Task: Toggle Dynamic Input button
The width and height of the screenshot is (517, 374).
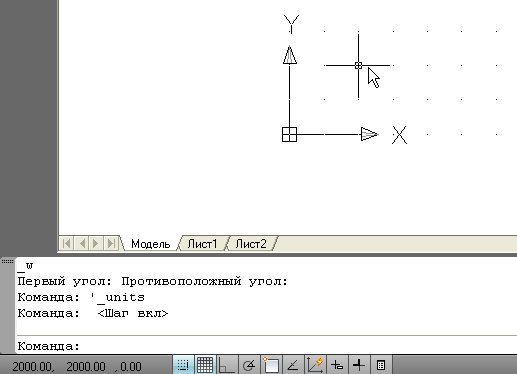Action: pyautogui.click(x=337, y=365)
